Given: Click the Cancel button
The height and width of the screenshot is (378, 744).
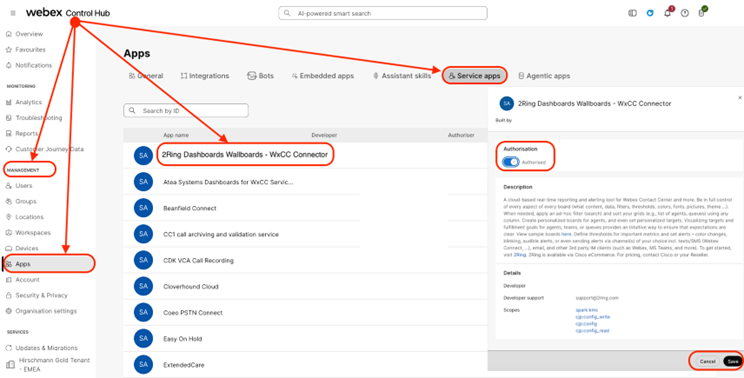Looking at the screenshot, I should tap(707, 361).
